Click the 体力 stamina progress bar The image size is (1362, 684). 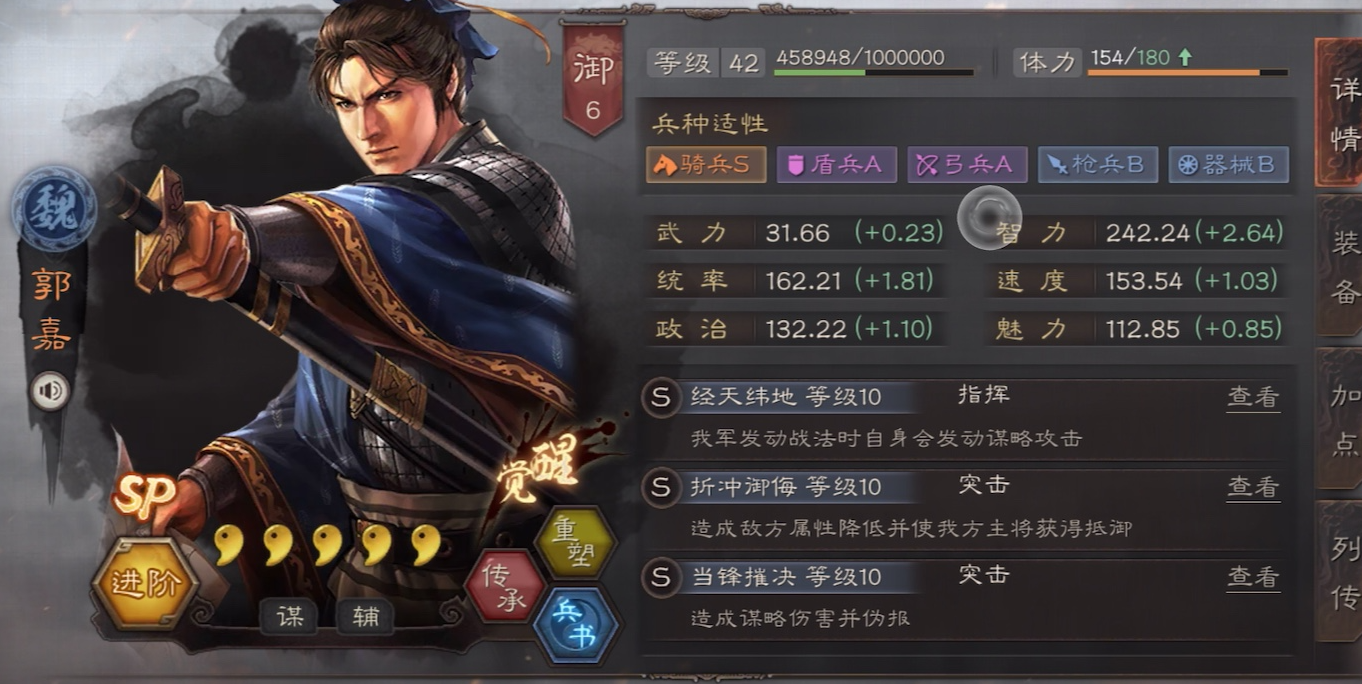(x=1188, y=73)
